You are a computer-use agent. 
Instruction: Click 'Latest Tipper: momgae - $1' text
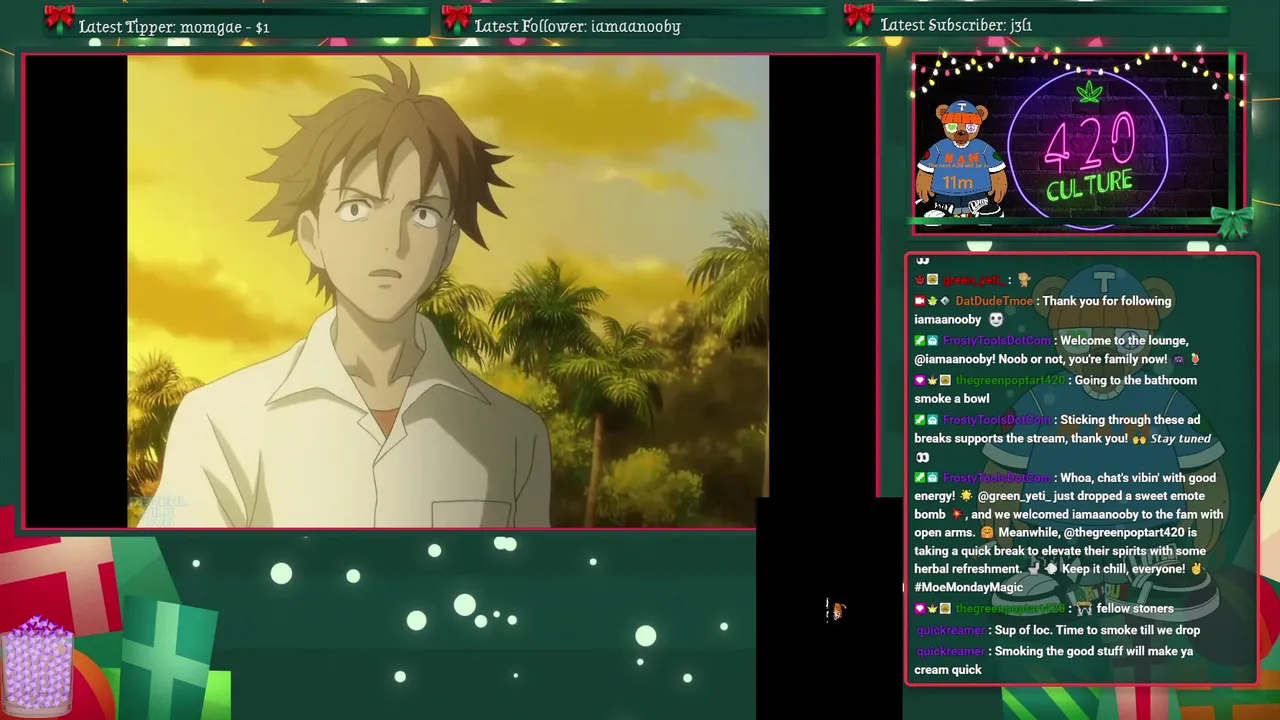coord(174,27)
